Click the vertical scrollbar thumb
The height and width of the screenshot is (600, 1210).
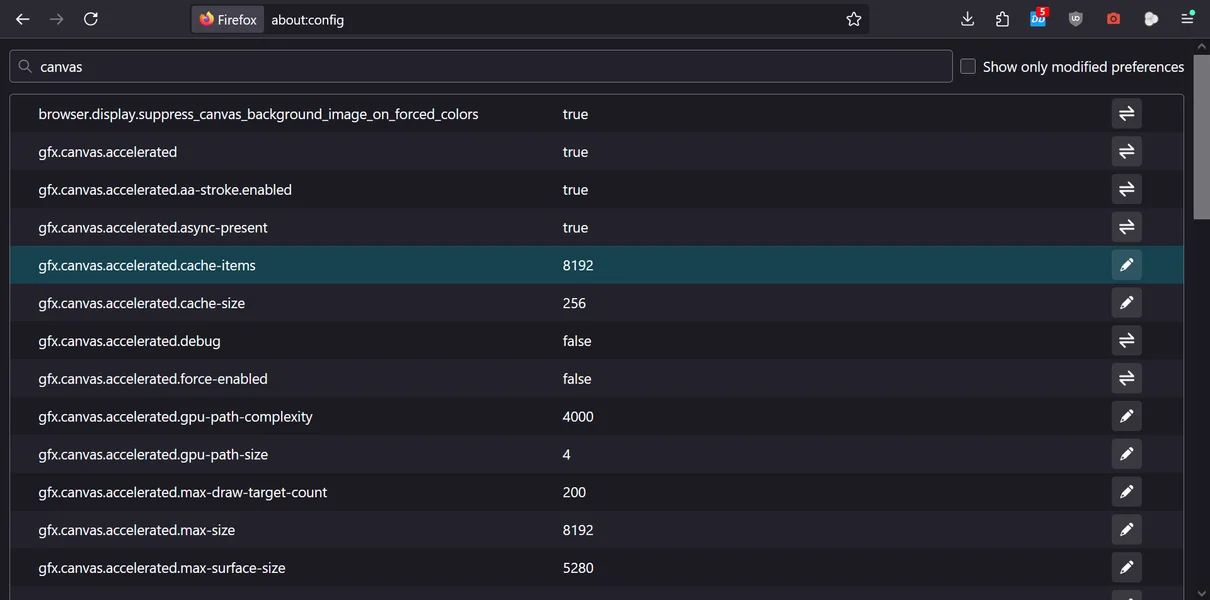(1202, 138)
